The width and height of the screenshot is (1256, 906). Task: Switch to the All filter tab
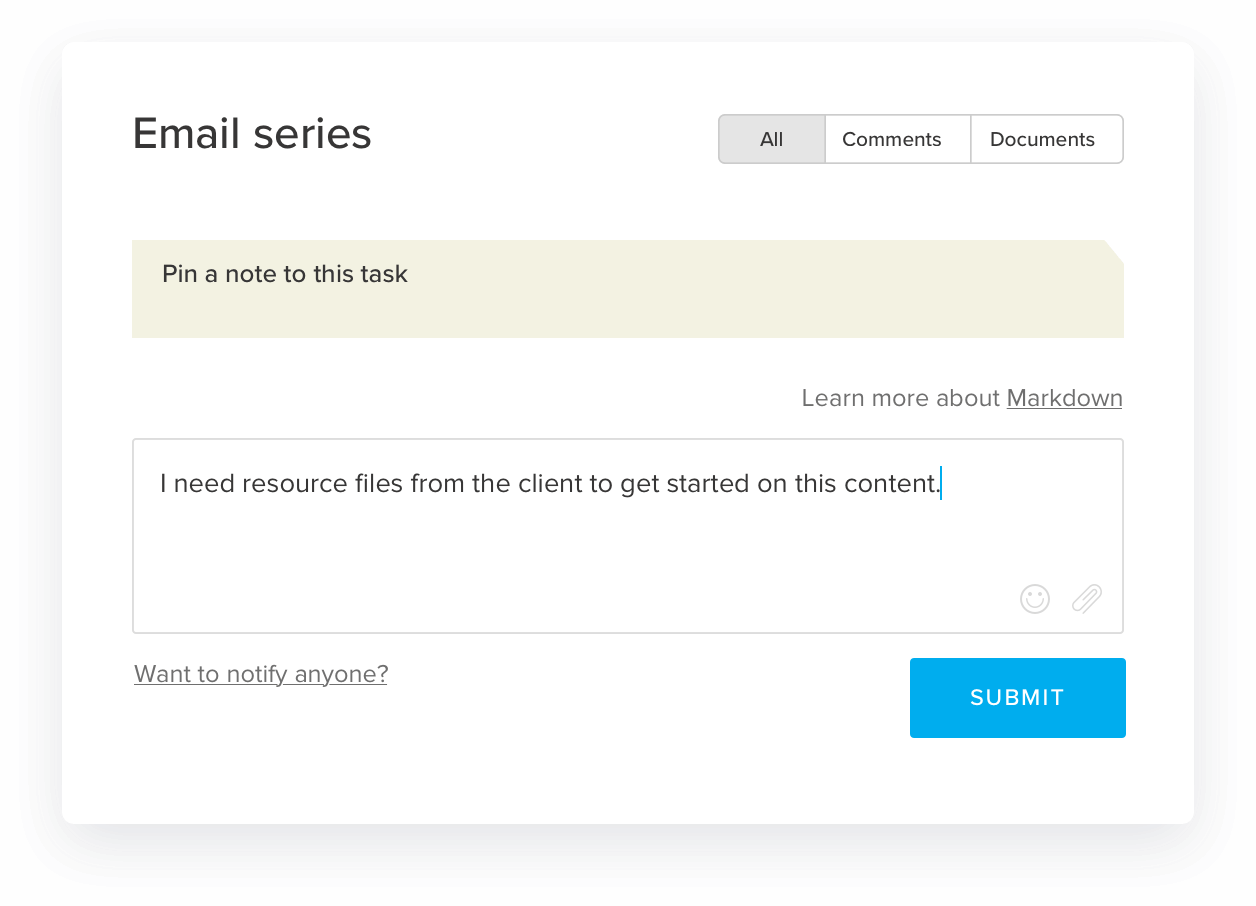[x=771, y=139]
